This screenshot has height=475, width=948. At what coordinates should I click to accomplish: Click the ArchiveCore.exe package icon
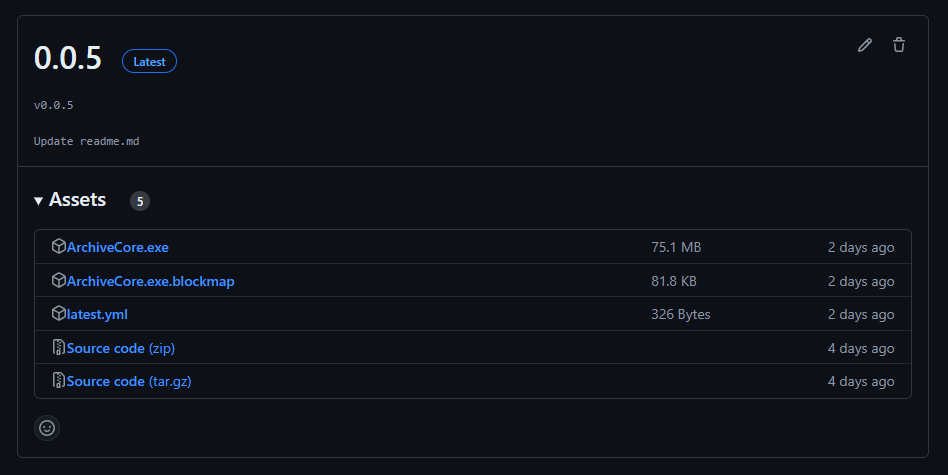(58, 246)
